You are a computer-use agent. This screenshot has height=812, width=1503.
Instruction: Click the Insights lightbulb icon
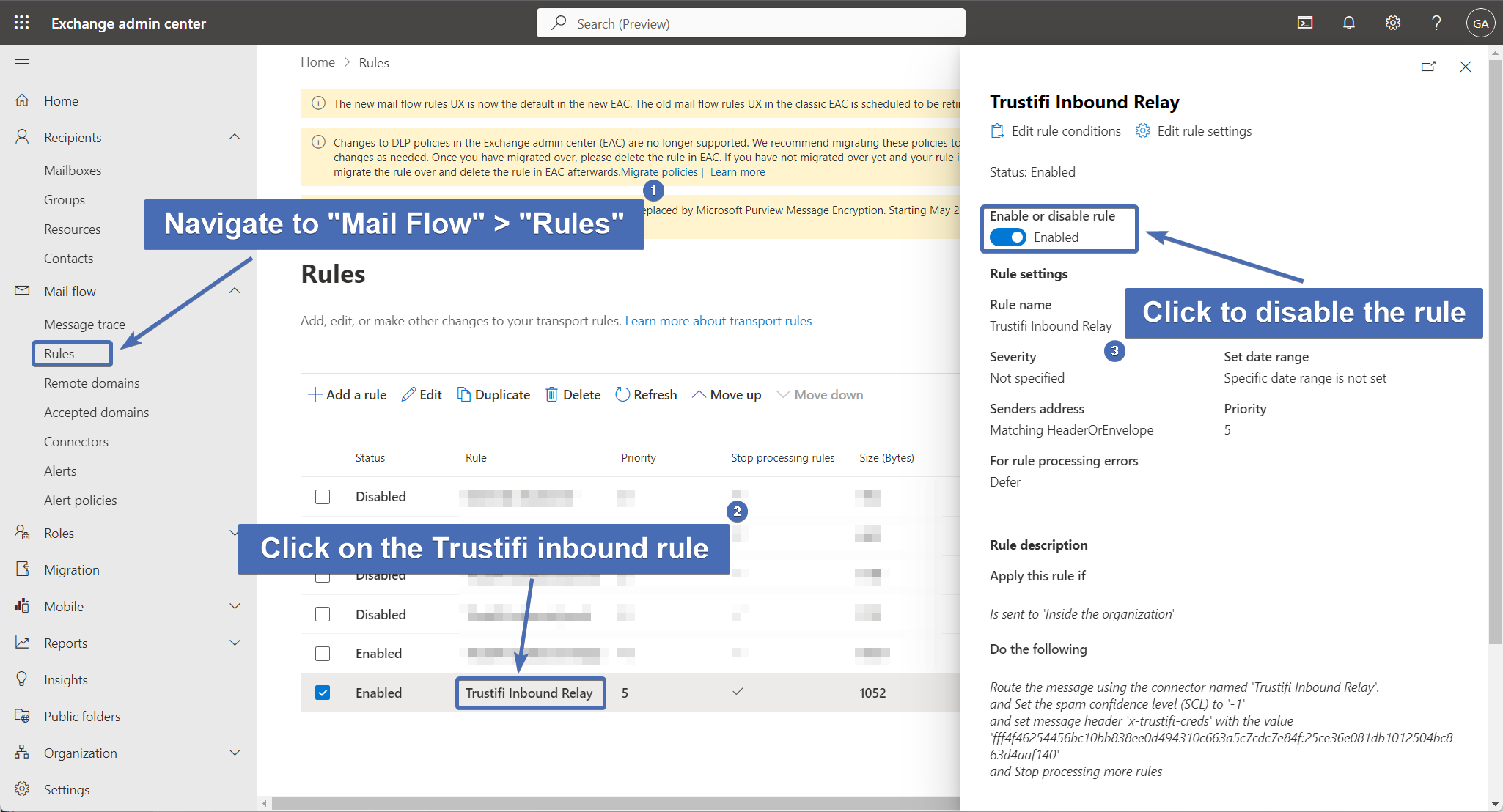tap(22, 679)
